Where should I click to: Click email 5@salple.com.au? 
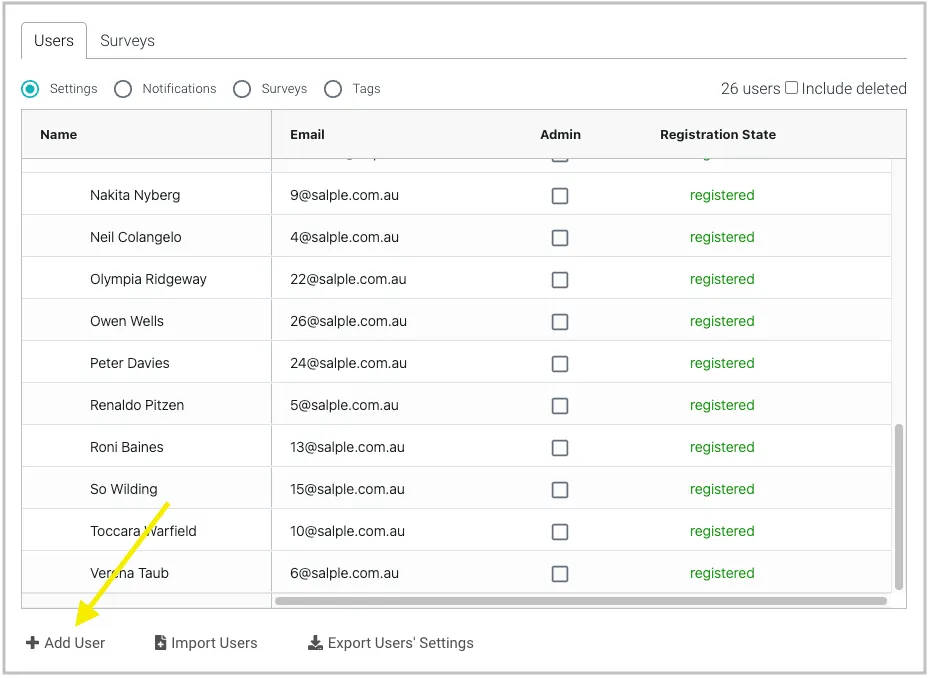(344, 405)
